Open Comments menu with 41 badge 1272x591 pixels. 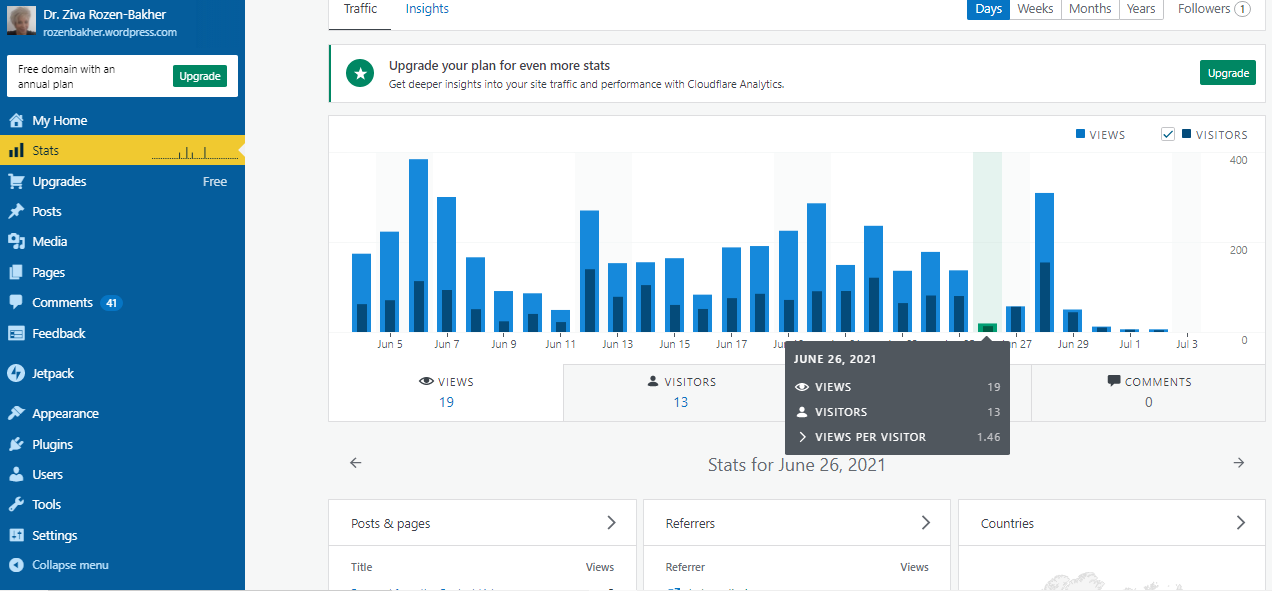click(122, 302)
